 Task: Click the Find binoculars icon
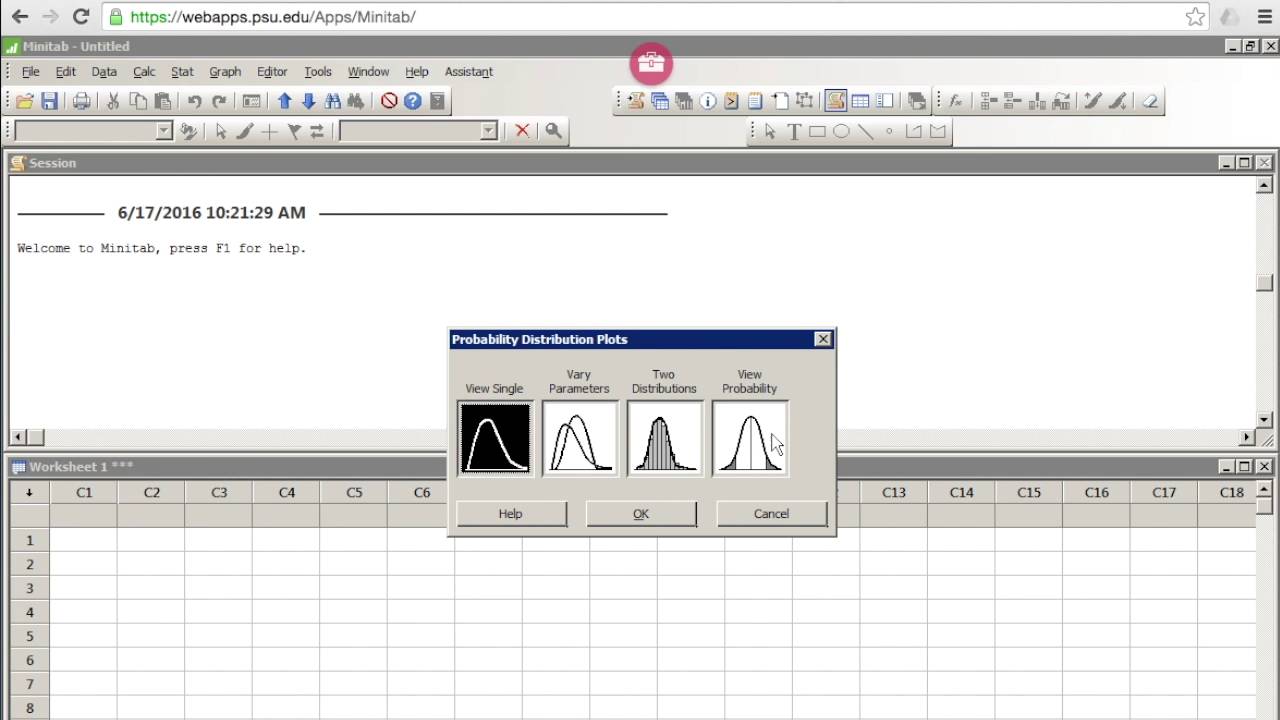[x=333, y=101]
